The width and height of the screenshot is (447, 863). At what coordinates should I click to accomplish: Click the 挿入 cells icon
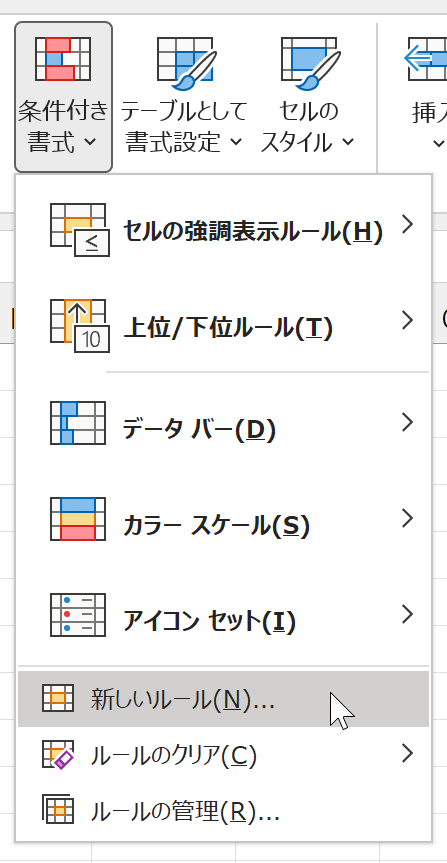[427, 59]
